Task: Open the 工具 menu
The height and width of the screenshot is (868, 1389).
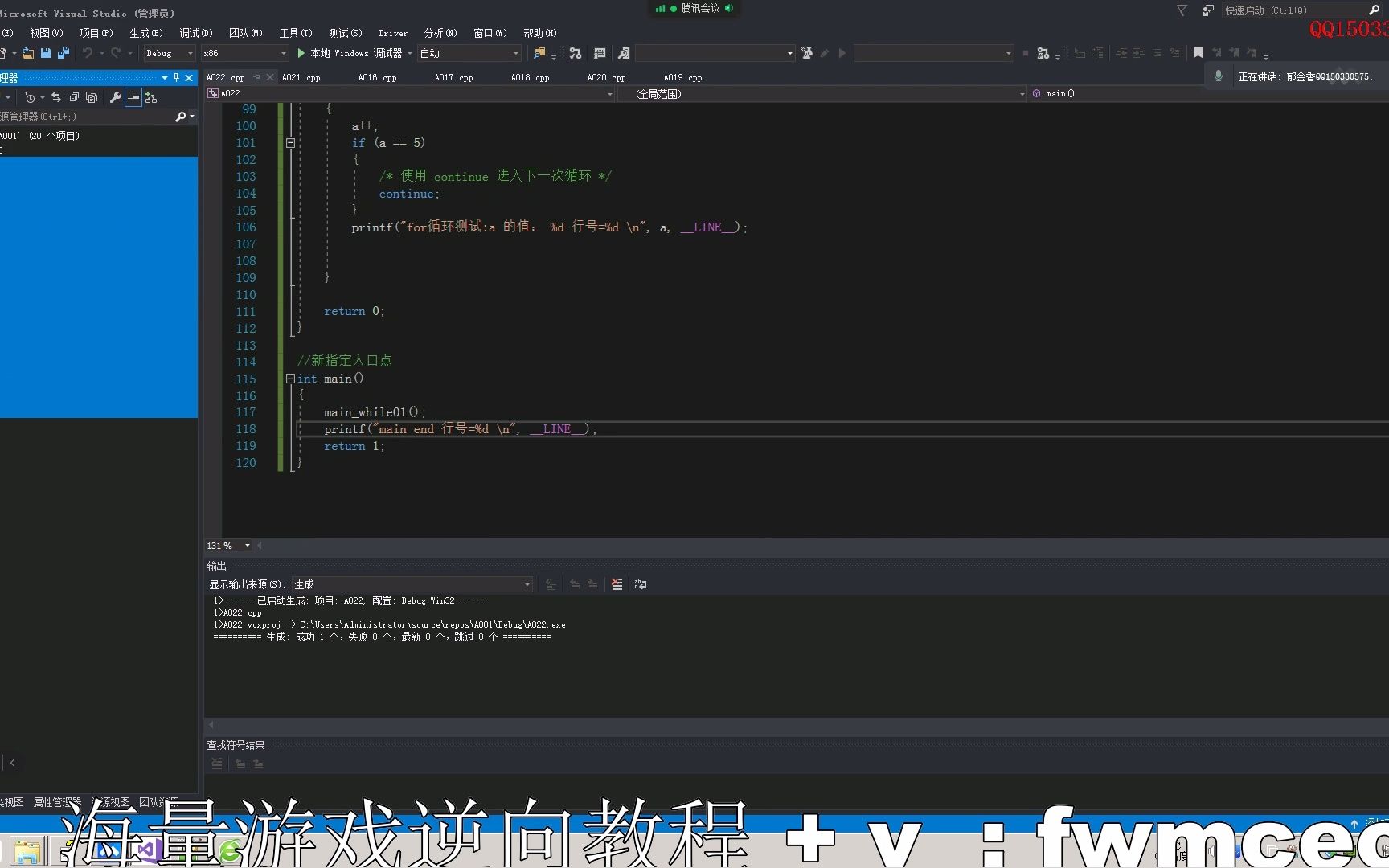Action: click(296, 33)
